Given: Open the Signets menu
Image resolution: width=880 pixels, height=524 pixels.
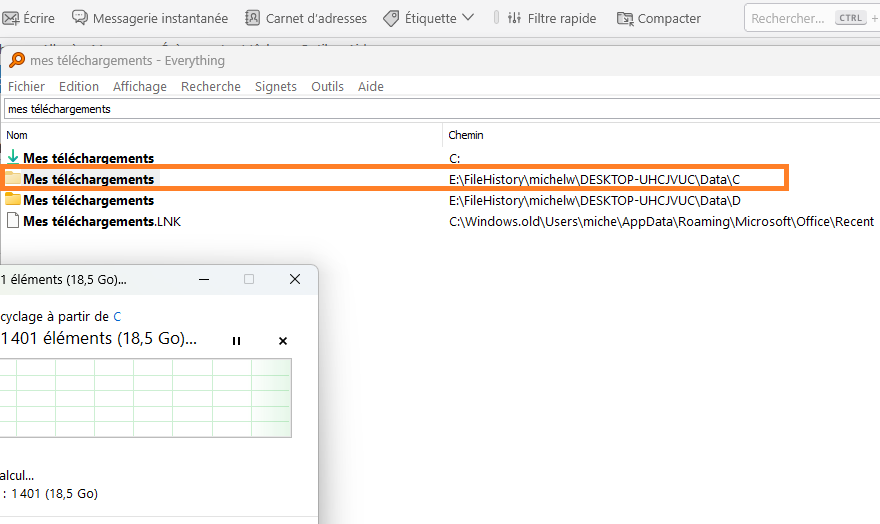Looking at the screenshot, I should [x=276, y=86].
